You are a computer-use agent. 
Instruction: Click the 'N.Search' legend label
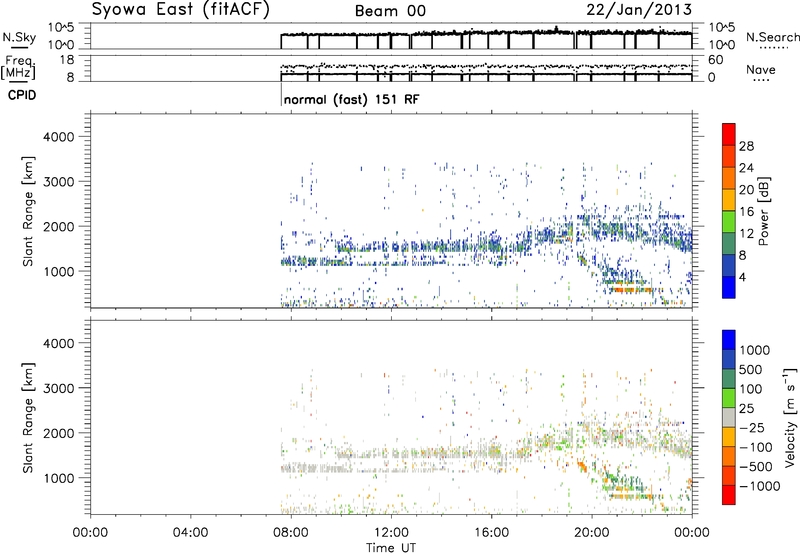click(772, 37)
